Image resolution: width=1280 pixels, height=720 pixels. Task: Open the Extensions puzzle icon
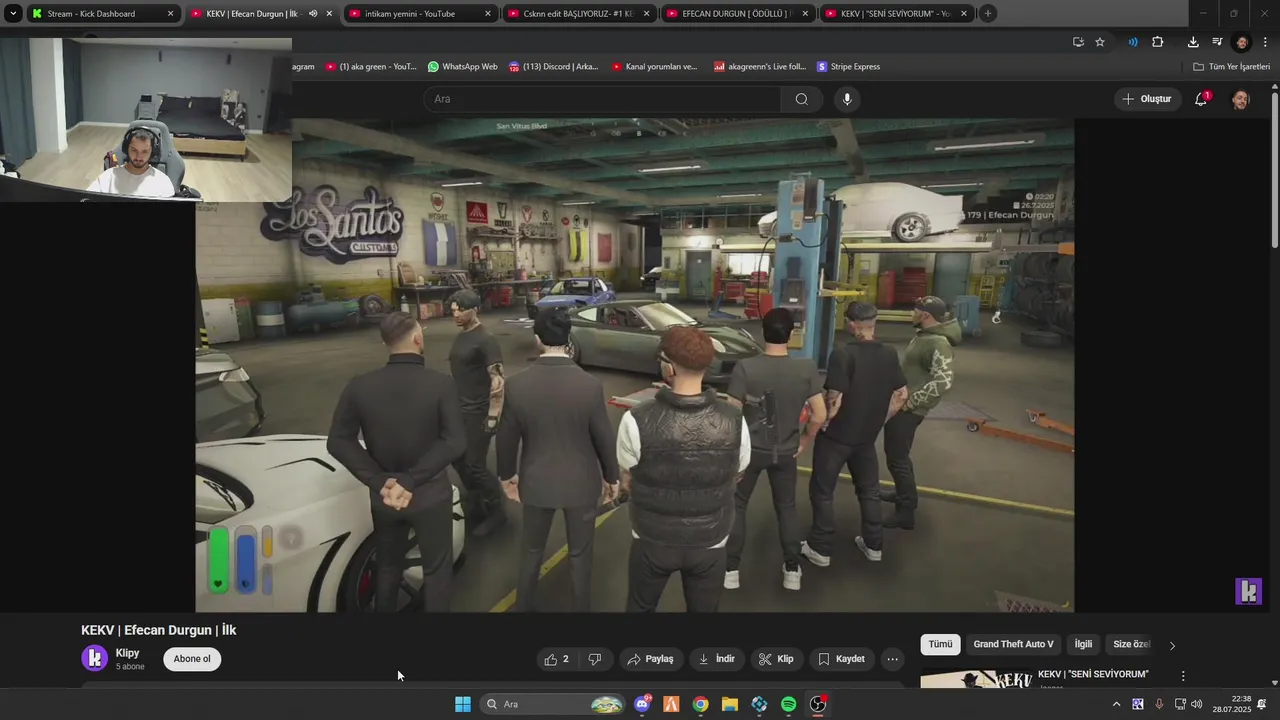point(1158,42)
